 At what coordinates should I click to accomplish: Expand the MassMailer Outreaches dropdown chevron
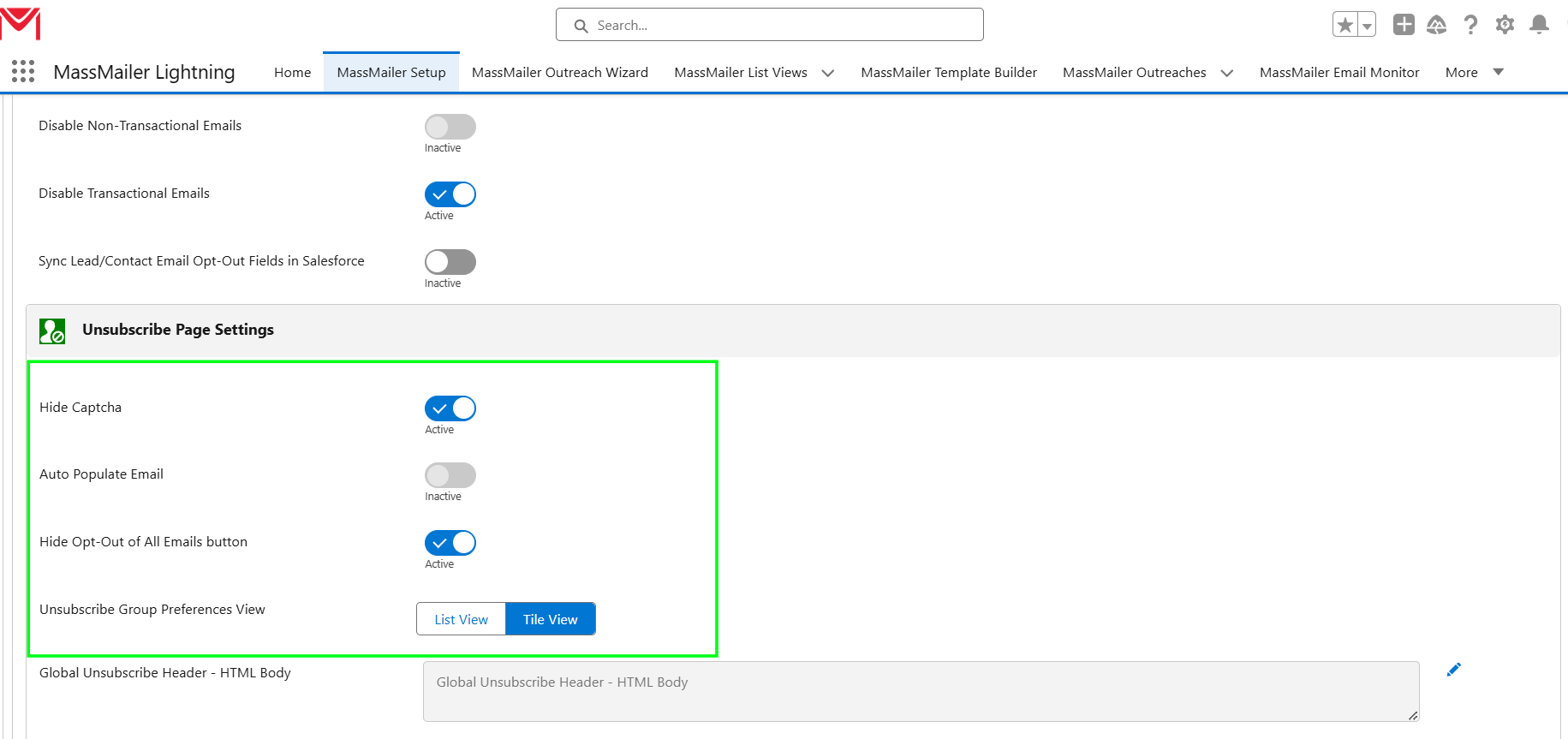1227,73
